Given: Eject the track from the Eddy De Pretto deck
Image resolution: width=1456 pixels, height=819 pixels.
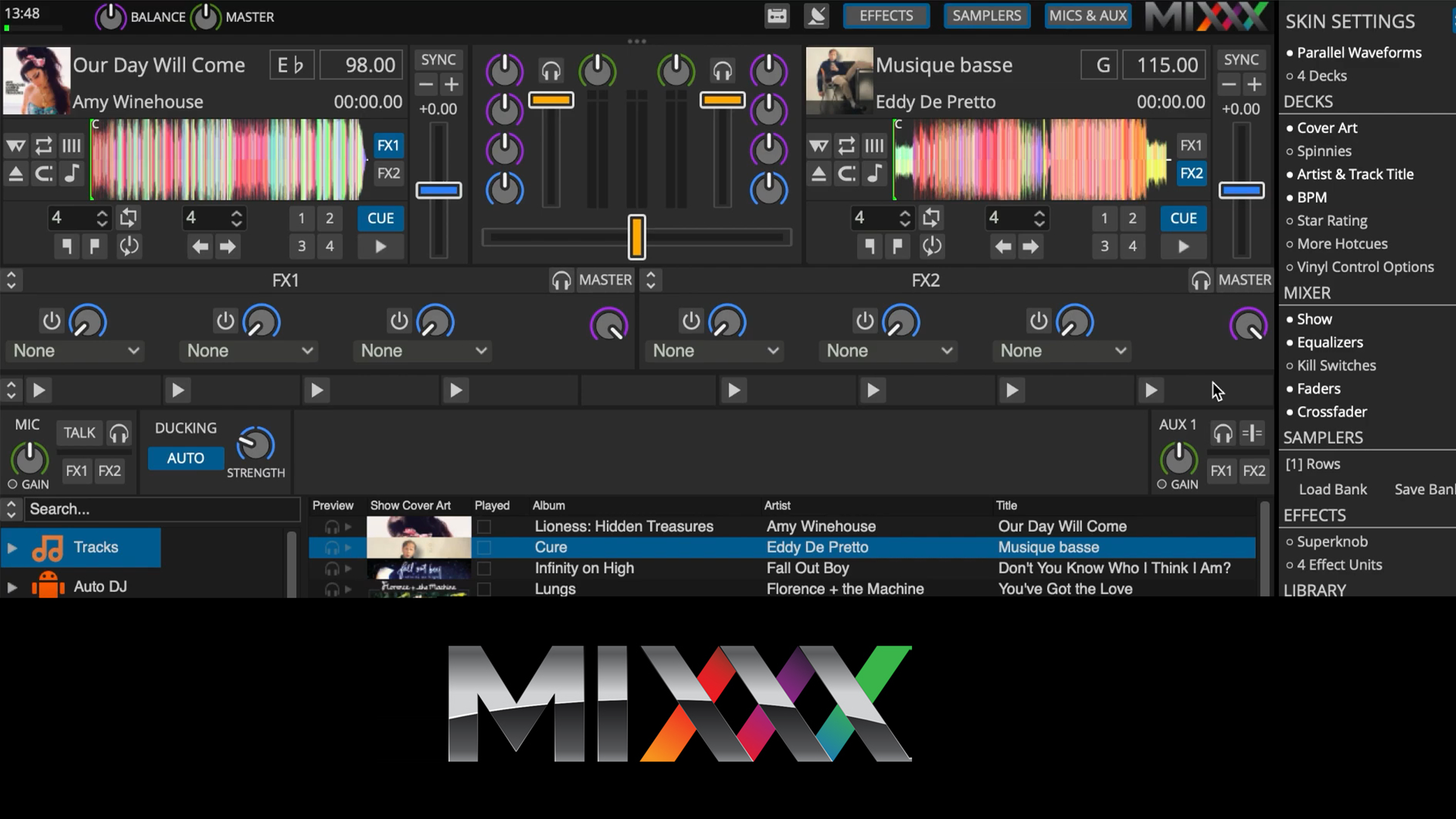Looking at the screenshot, I should click(x=818, y=174).
